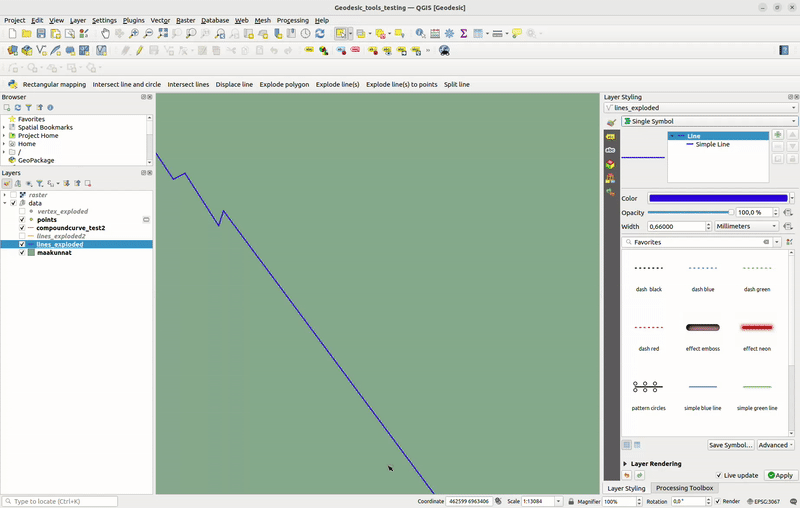
Task: Click the Zoom Full extent icon
Action: 162,34
